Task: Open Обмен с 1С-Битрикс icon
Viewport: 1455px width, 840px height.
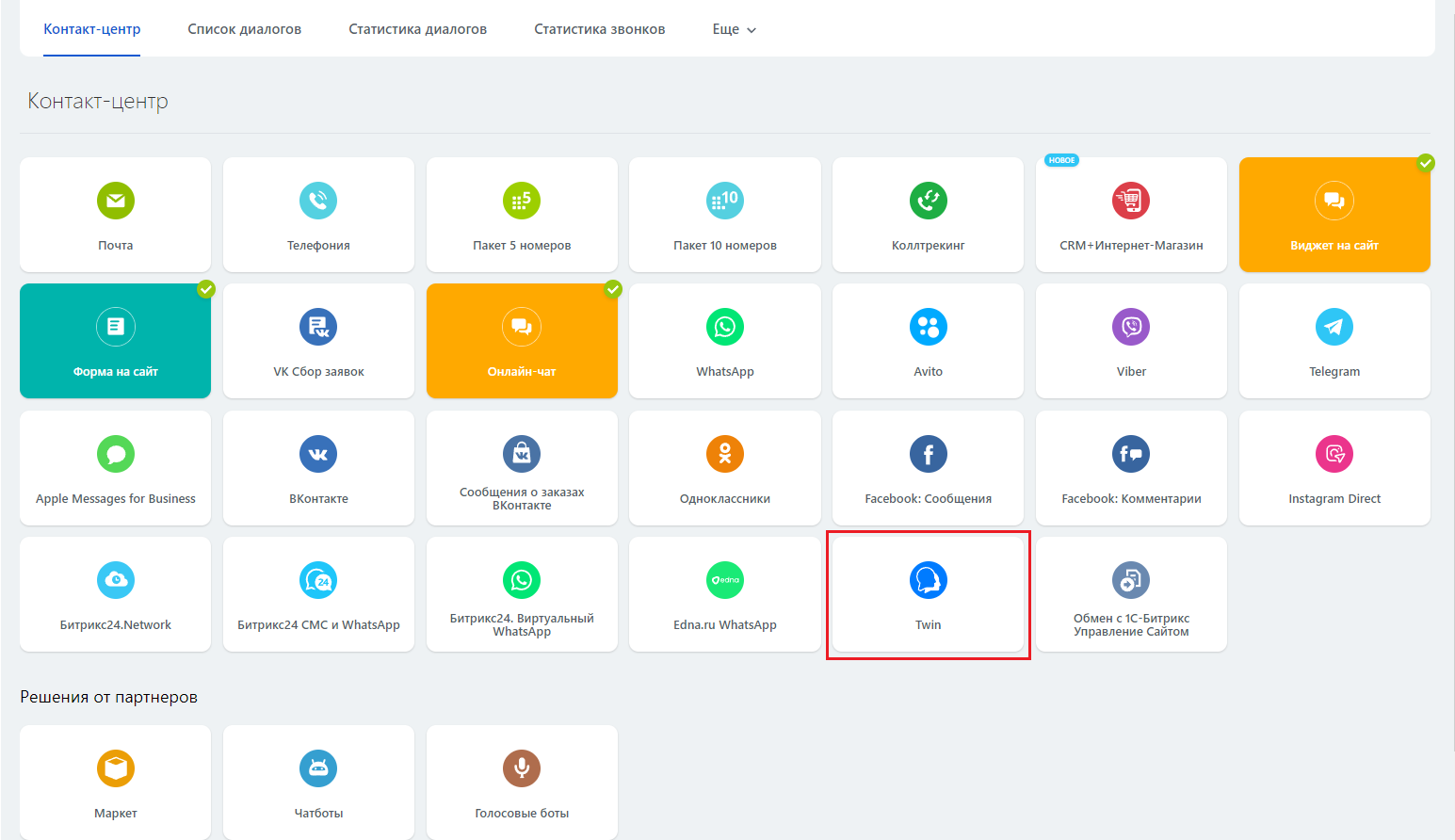Action: 1131,580
